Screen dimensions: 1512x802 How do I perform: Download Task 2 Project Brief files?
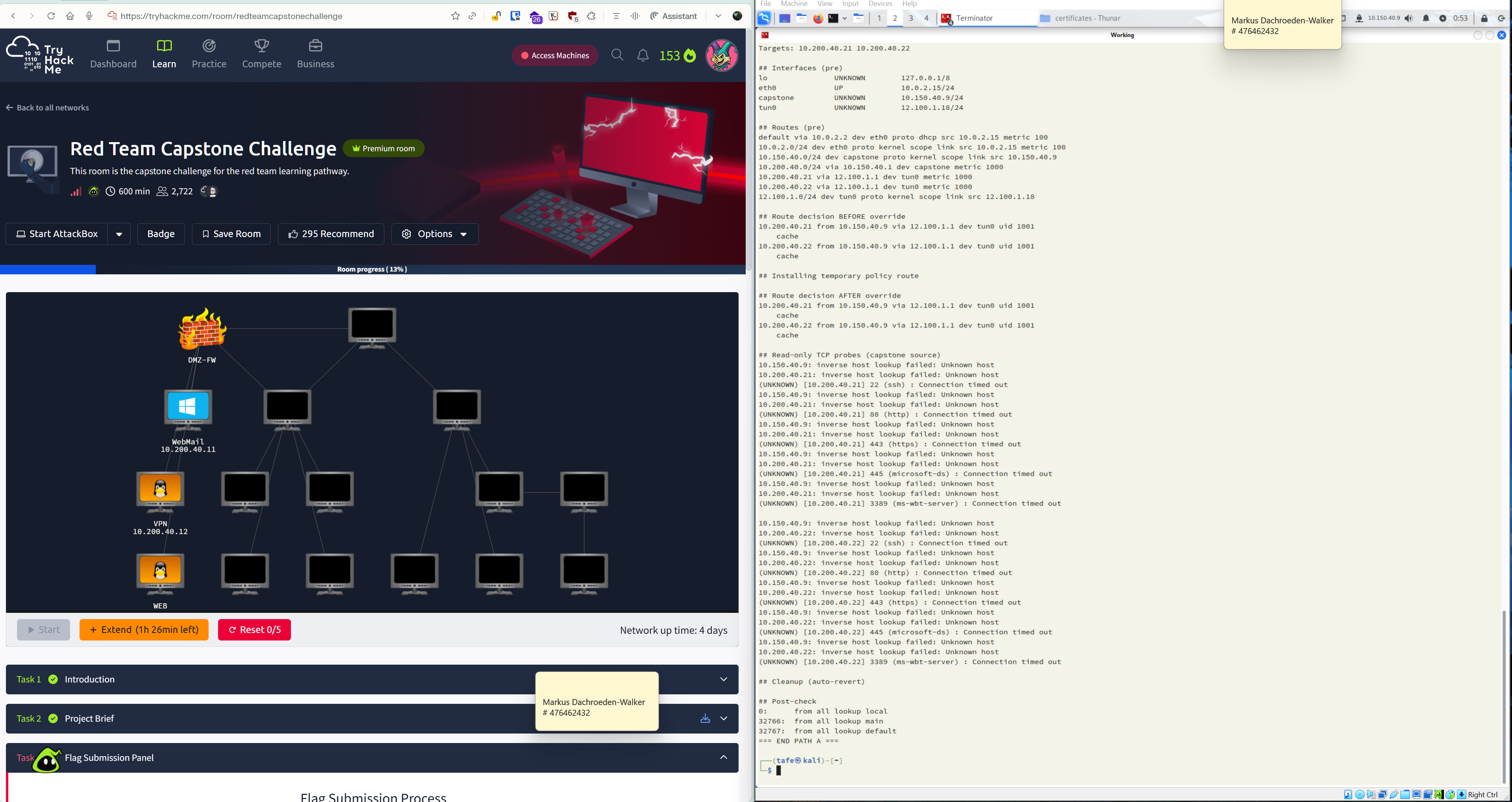(x=705, y=718)
